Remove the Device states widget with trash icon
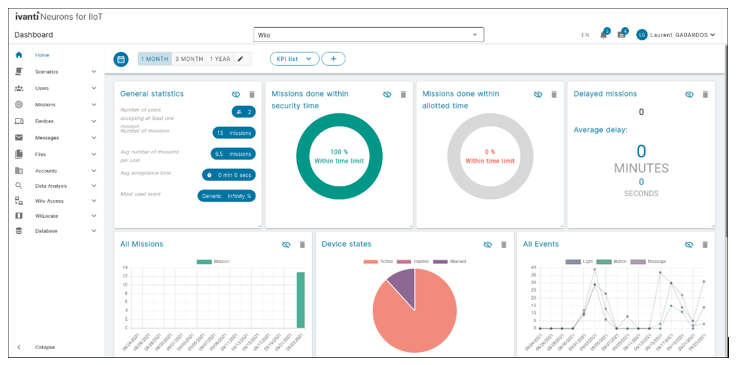Image resolution: width=738 pixels, height=365 pixels. pos(504,245)
